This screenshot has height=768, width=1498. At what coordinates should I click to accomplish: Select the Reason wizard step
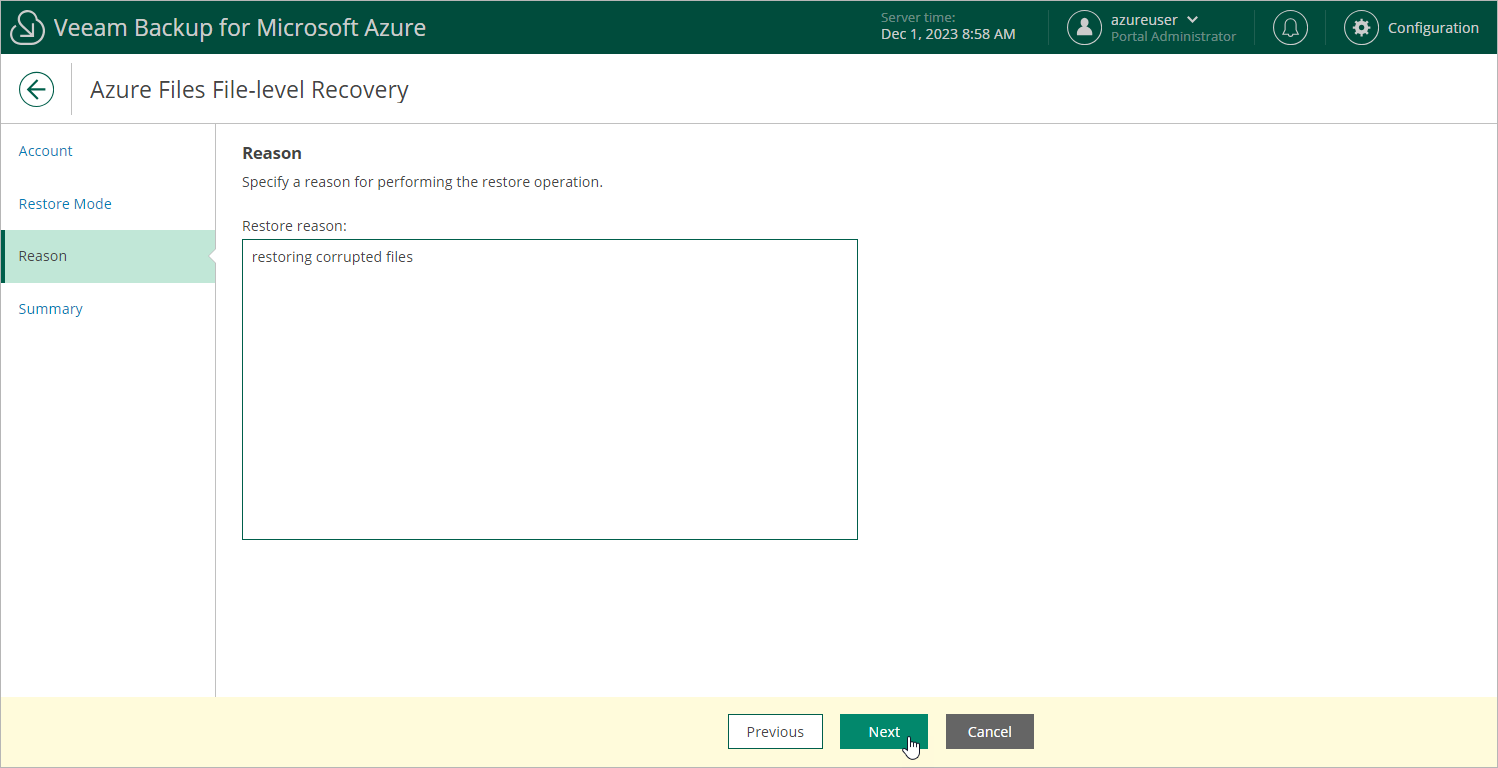108,256
